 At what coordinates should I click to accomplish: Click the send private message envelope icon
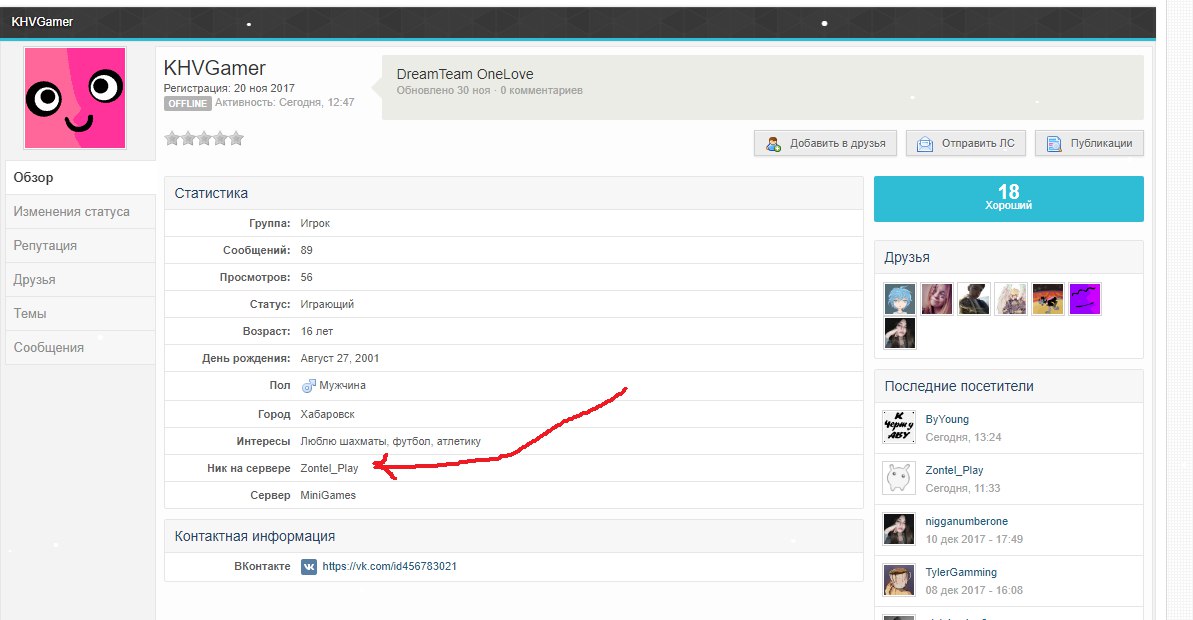tap(924, 144)
